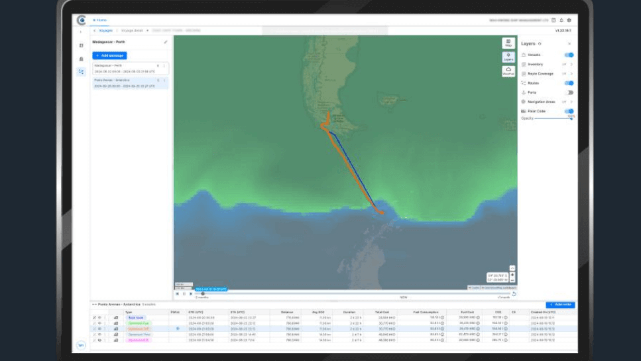Image resolution: width=643 pixels, height=361 pixels.
Task: Open the Home tab
Action: [100, 20]
